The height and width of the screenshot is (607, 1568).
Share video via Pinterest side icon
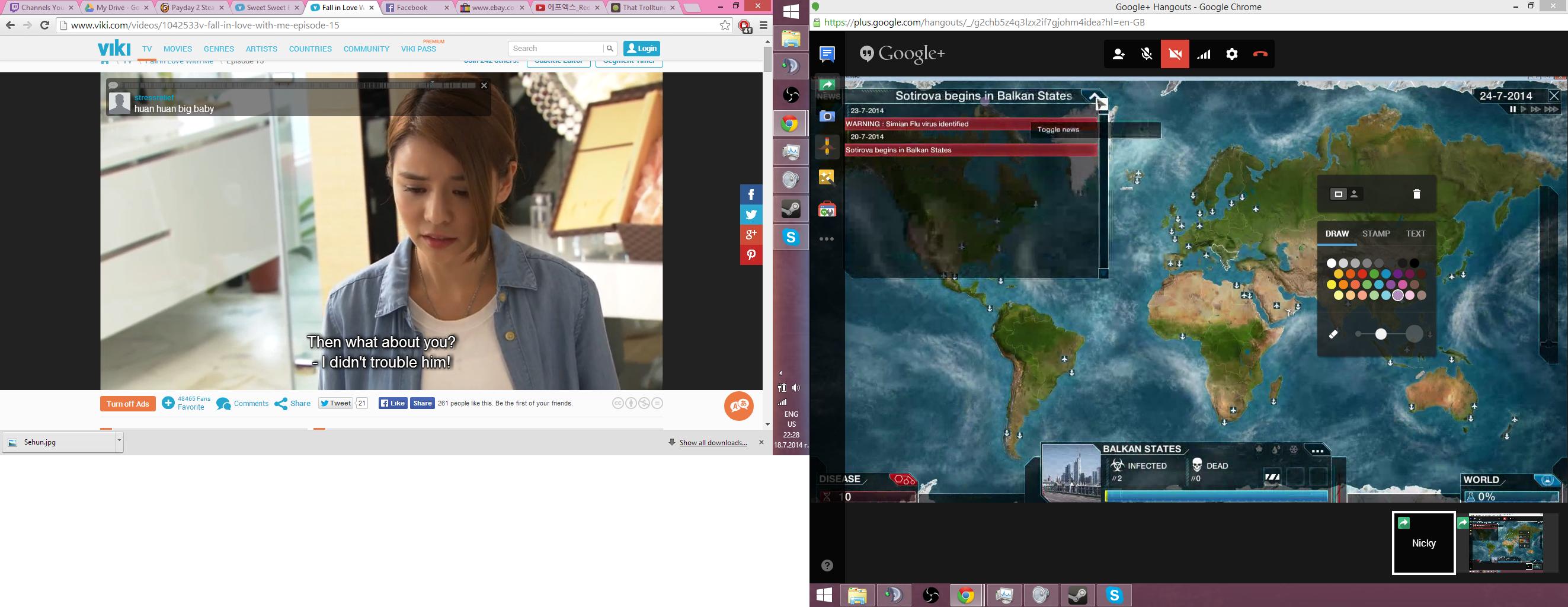pyautogui.click(x=751, y=255)
